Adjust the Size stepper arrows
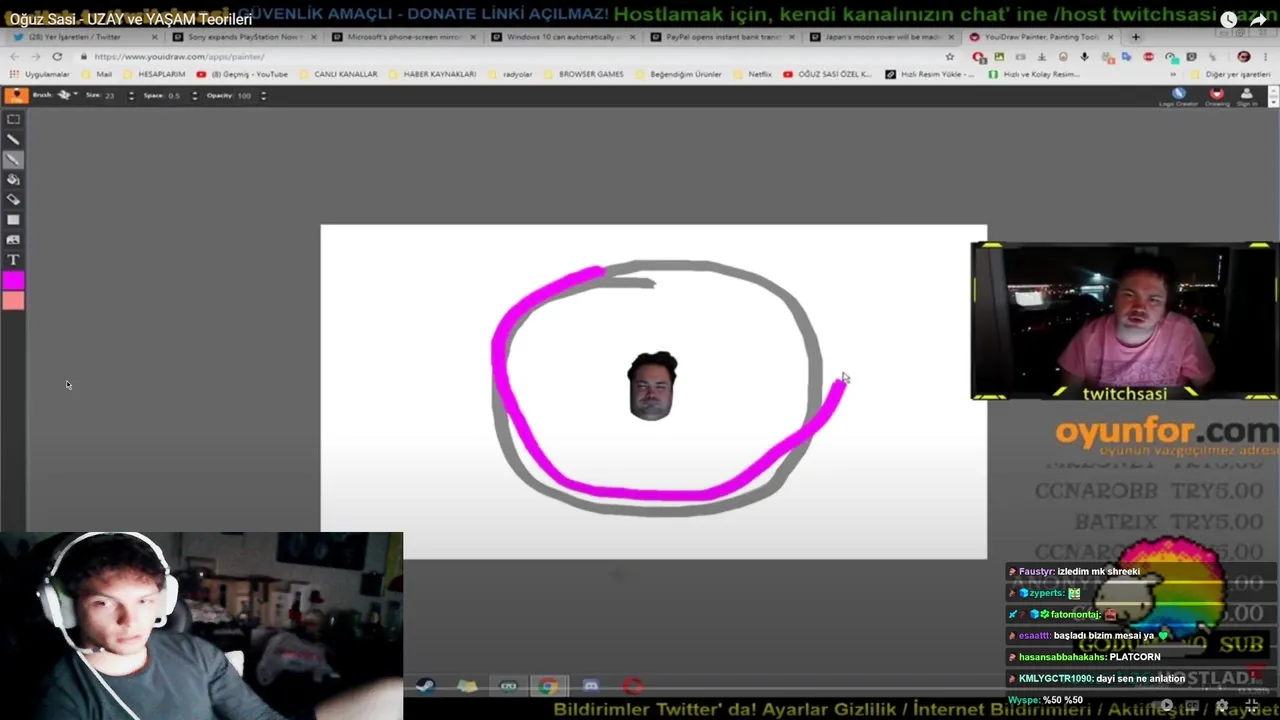This screenshot has height=720, width=1280. coord(131,95)
